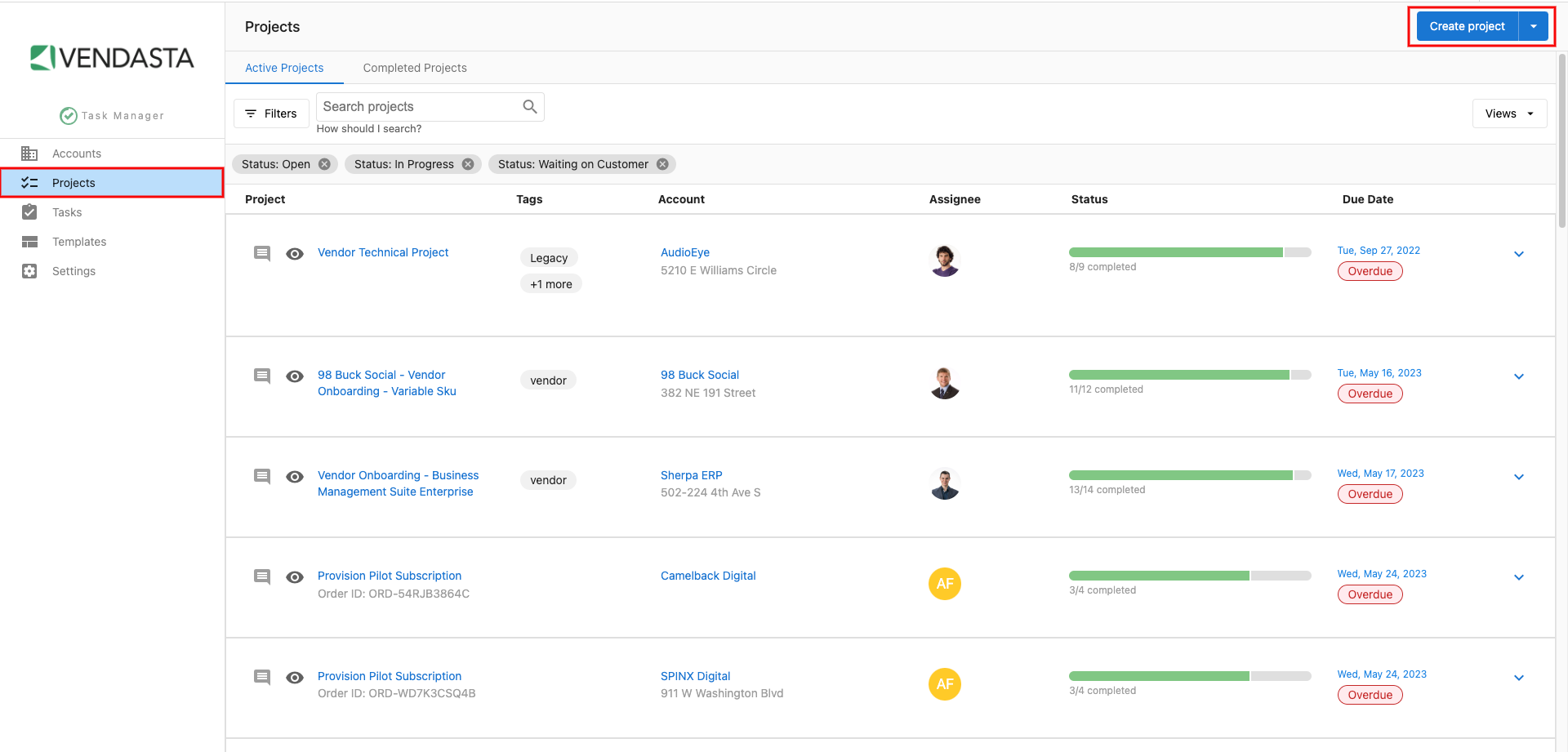Click the Settings gear icon in sidebar
Screen dimensions: 1568x752
pyautogui.click(x=29, y=271)
